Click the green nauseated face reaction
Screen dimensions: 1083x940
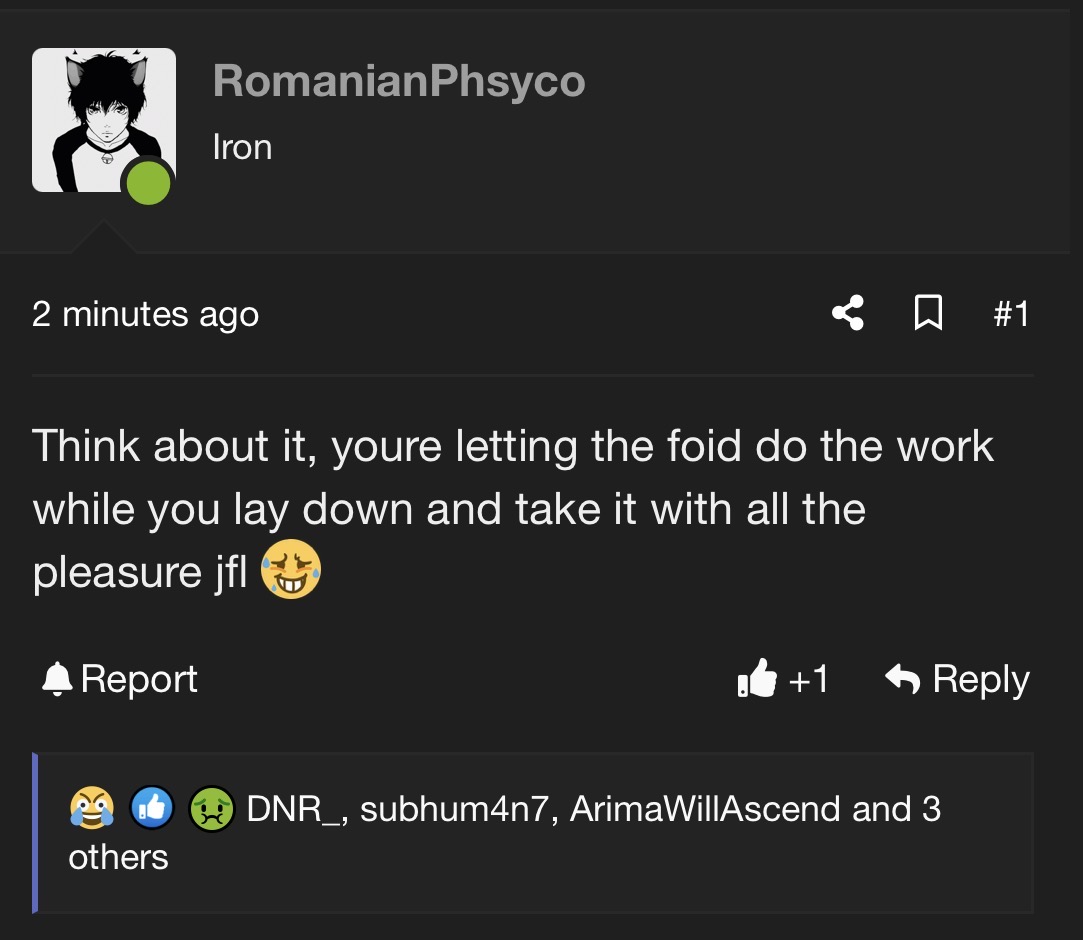pyautogui.click(x=211, y=808)
